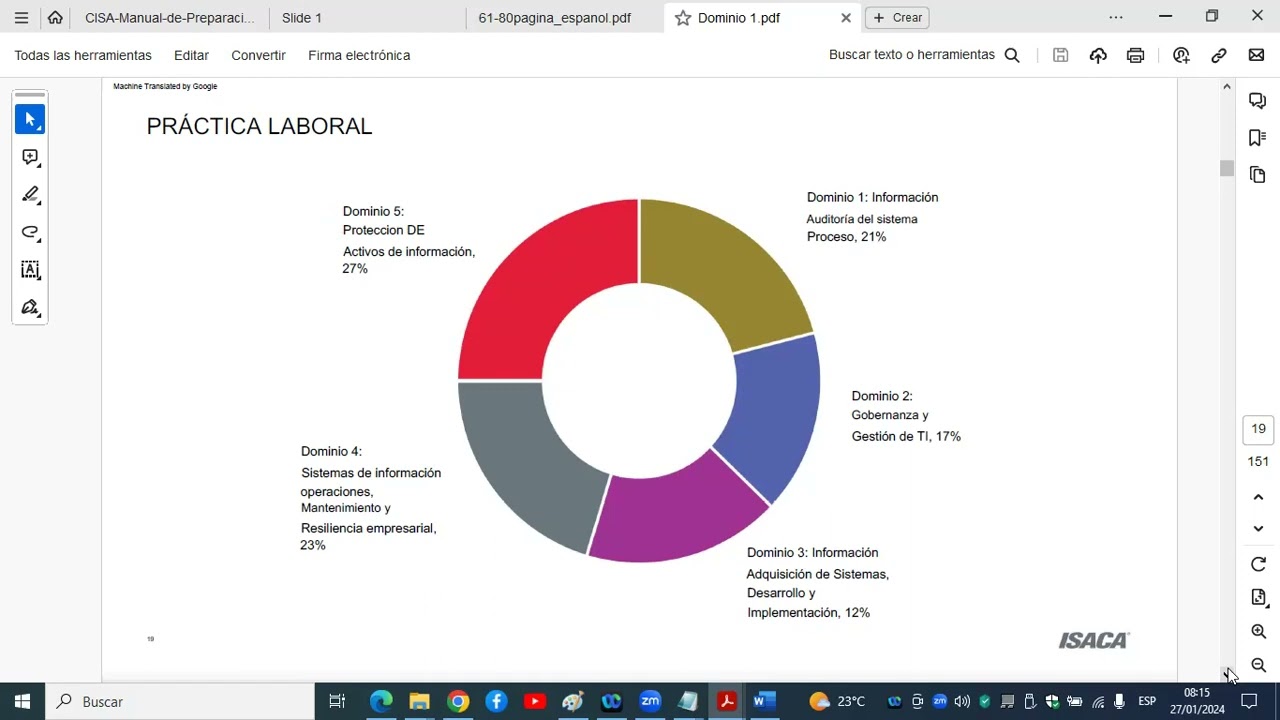Select the highlighter pen tool
This screenshot has width=1280, height=720.
click(x=30, y=194)
